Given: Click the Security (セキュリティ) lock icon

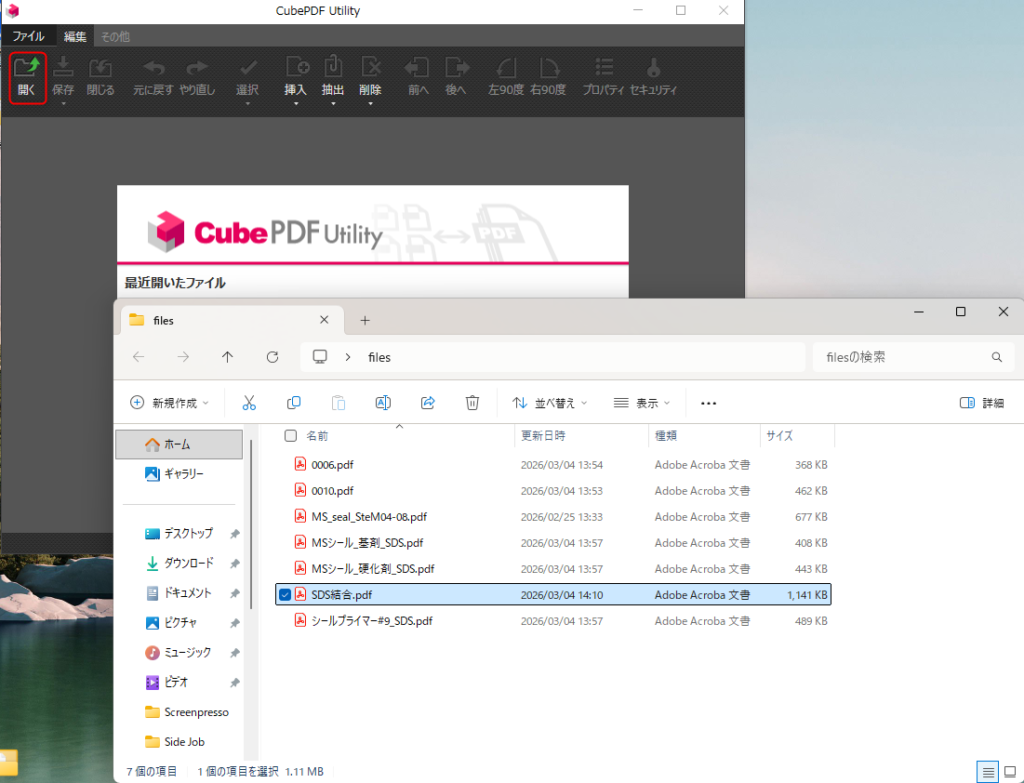Looking at the screenshot, I should (654, 75).
